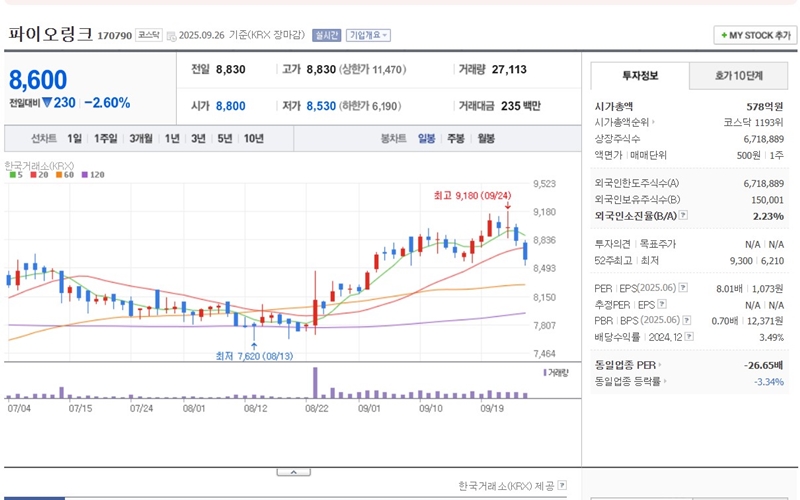The width and height of the screenshot is (800, 500).
Task: Open the 기업개요 dropdown
Action: tap(368, 35)
